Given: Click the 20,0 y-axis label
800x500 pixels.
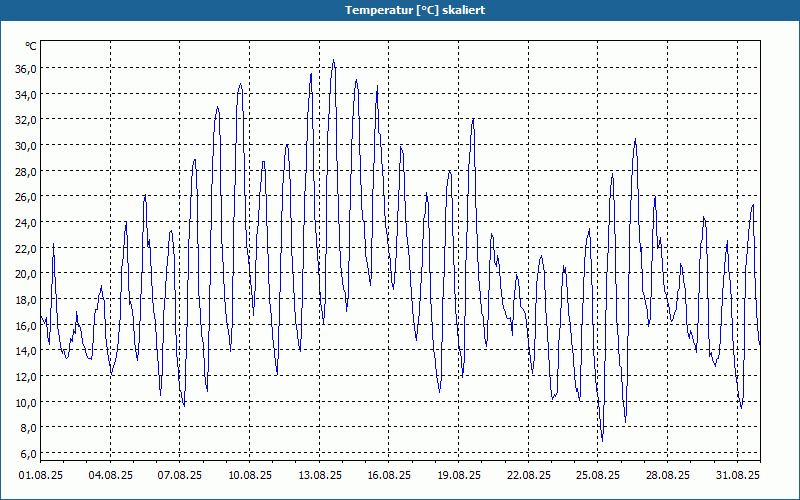Looking at the screenshot, I should (x=26, y=274).
